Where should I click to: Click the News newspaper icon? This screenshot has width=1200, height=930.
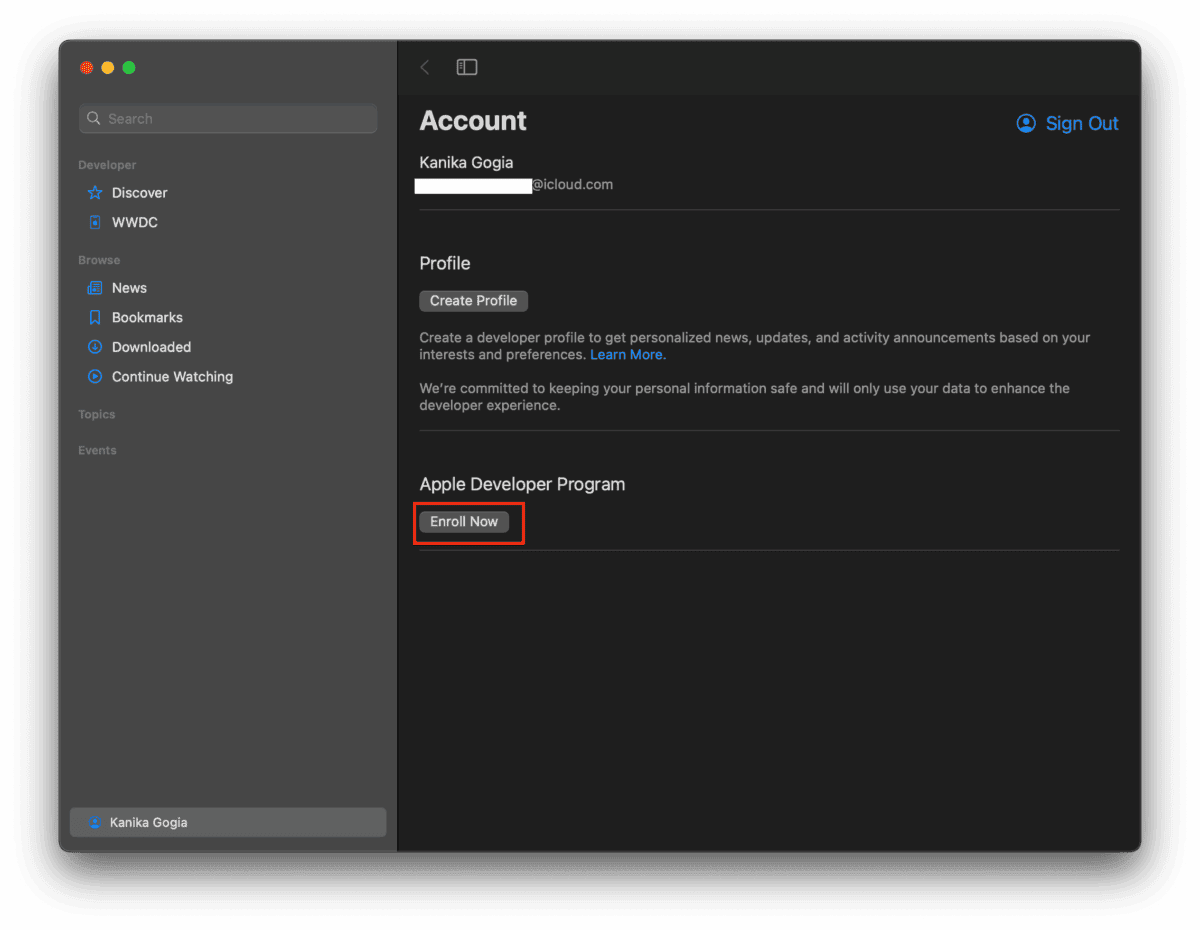(x=95, y=288)
